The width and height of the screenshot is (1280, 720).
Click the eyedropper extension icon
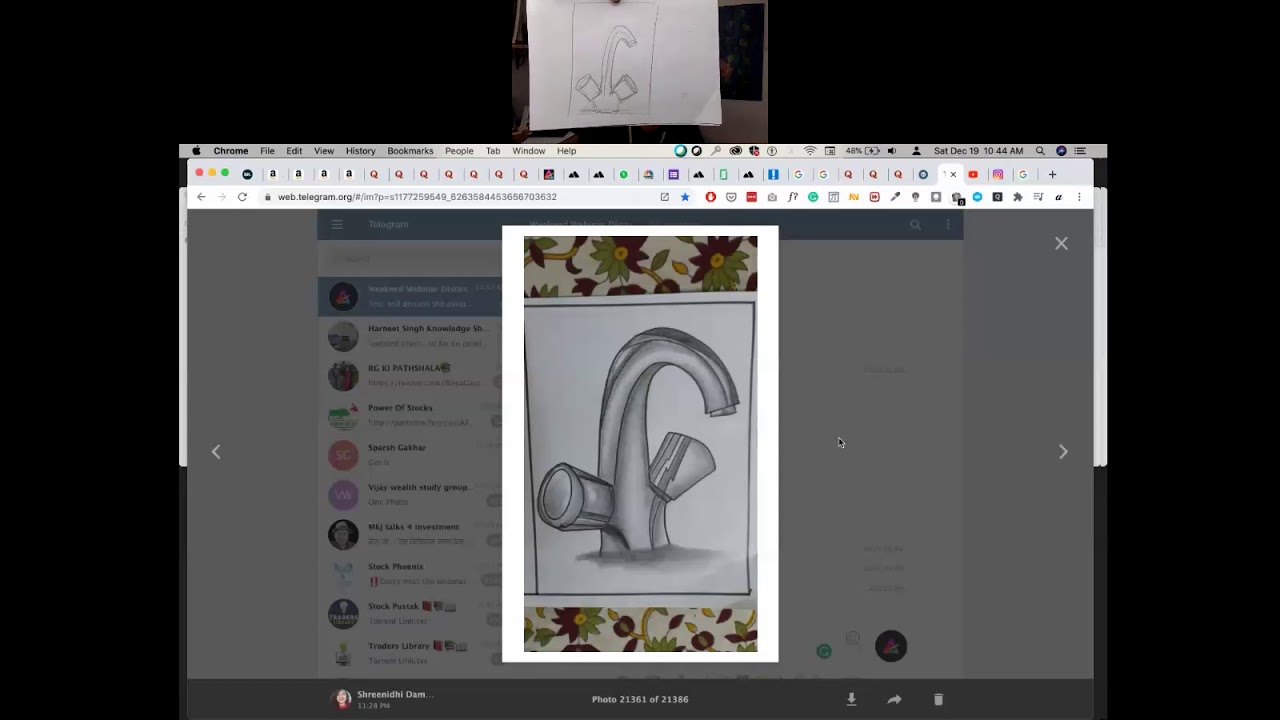pyautogui.click(x=895, y=197)
